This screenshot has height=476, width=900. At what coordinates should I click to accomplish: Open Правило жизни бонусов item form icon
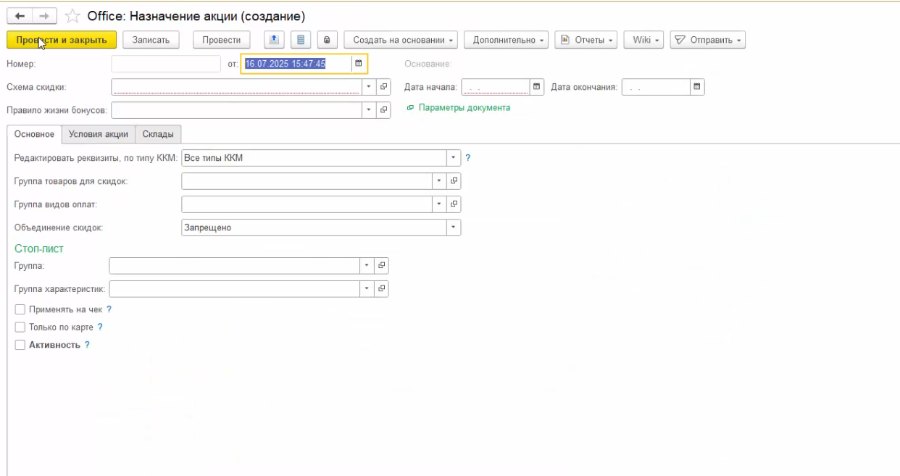point(383,110)
